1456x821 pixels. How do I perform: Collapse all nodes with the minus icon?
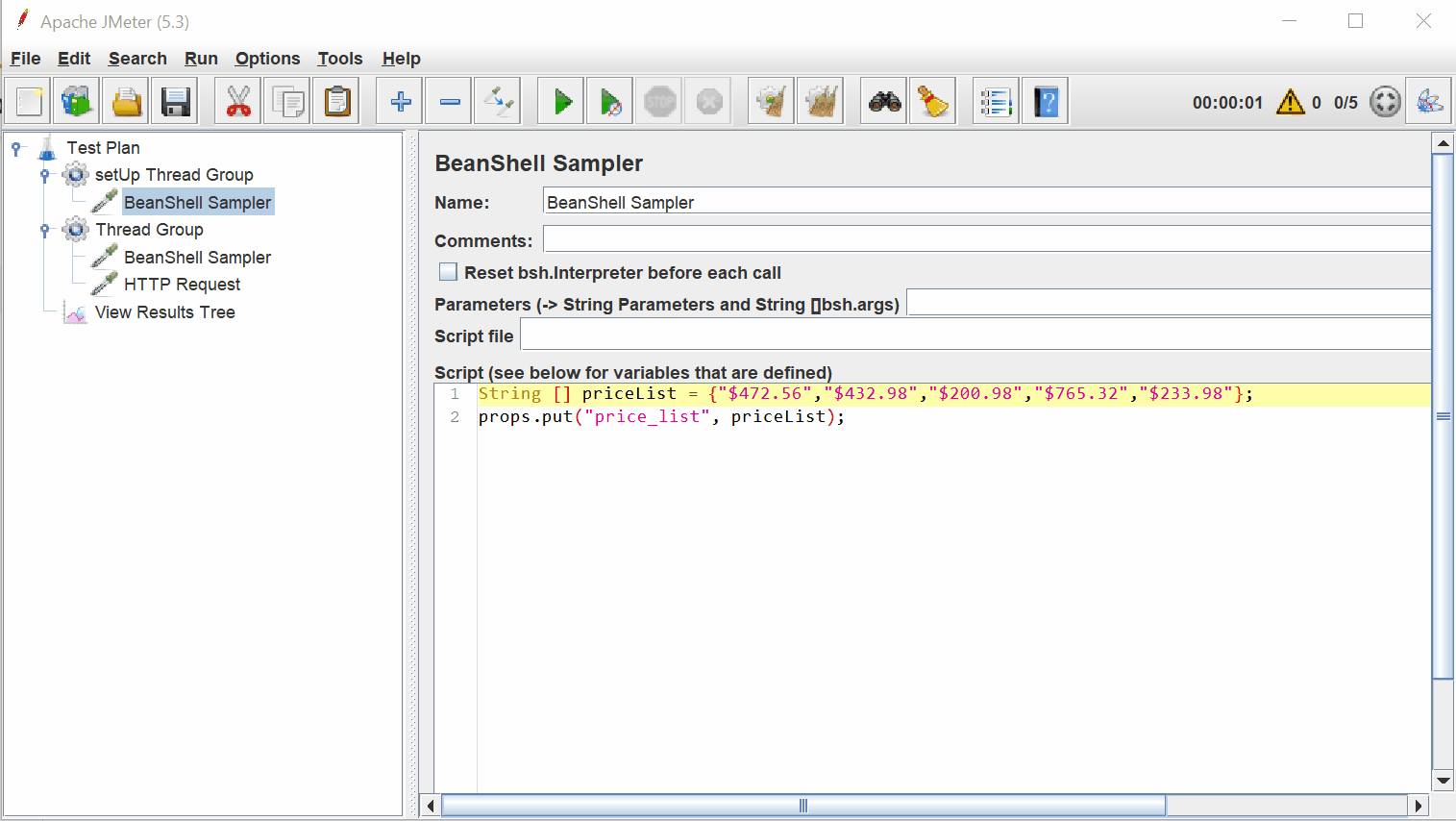click(x=448, y=100)
